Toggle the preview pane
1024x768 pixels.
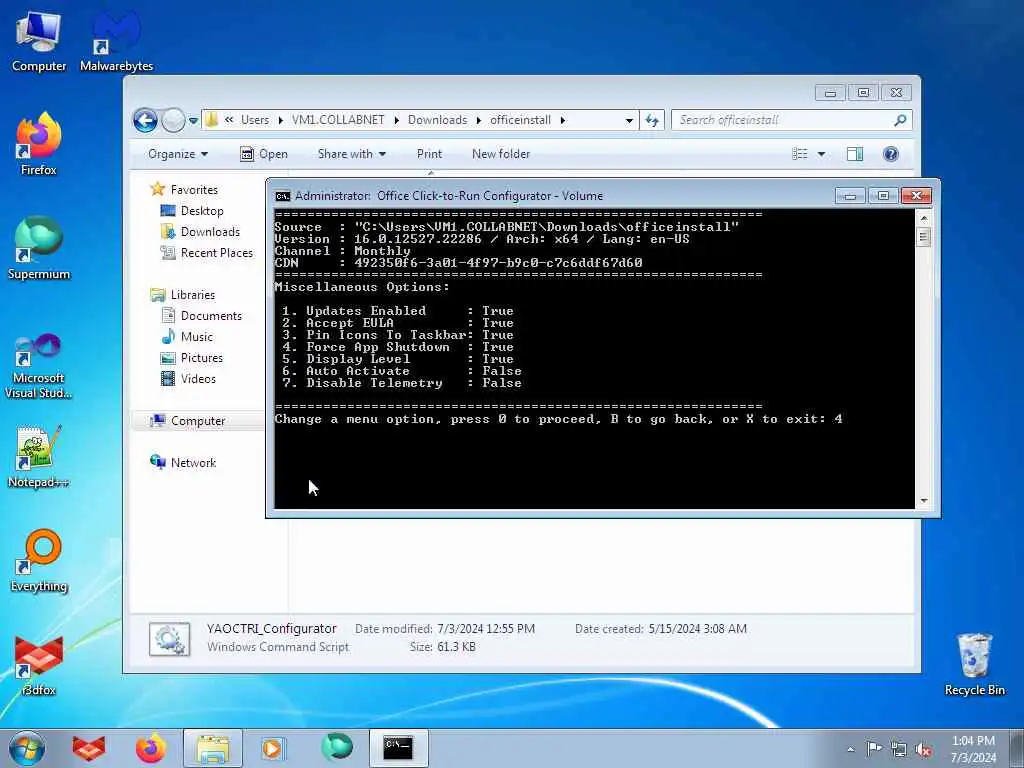[855, 154]
